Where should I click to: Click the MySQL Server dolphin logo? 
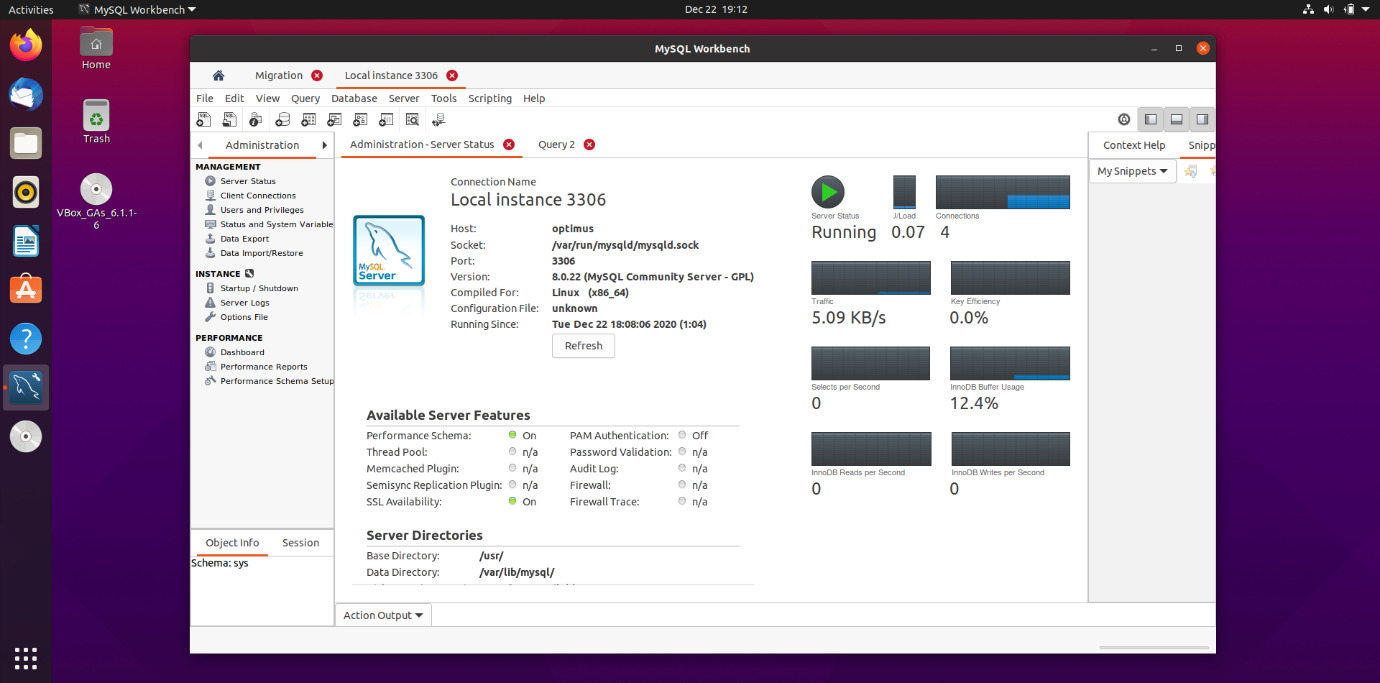click(389, 251)
